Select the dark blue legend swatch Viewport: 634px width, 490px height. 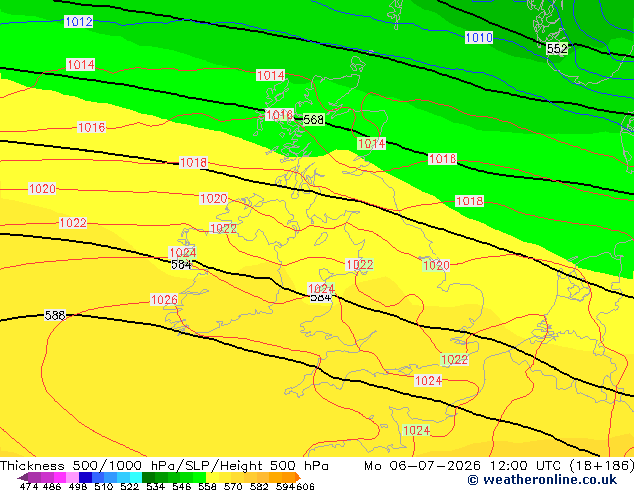point(85,477)
